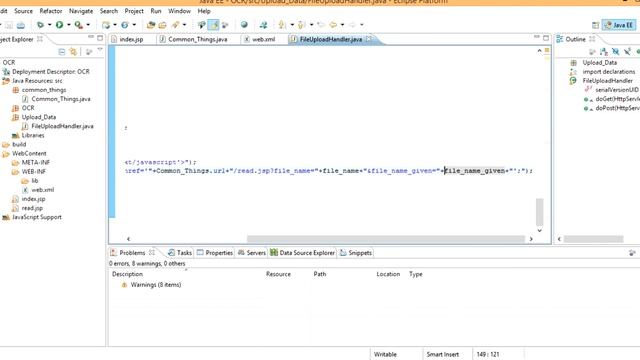Click the Open Type toolbar icon
This screenshot has width=640, height=360.
[x=151, y=25]
